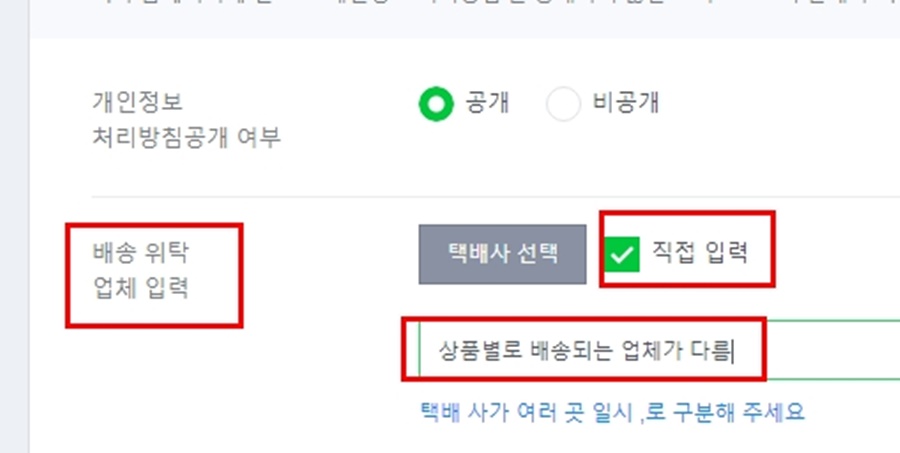Click the 개인정보 처리방침공개 여부 label

click(187, 120)
